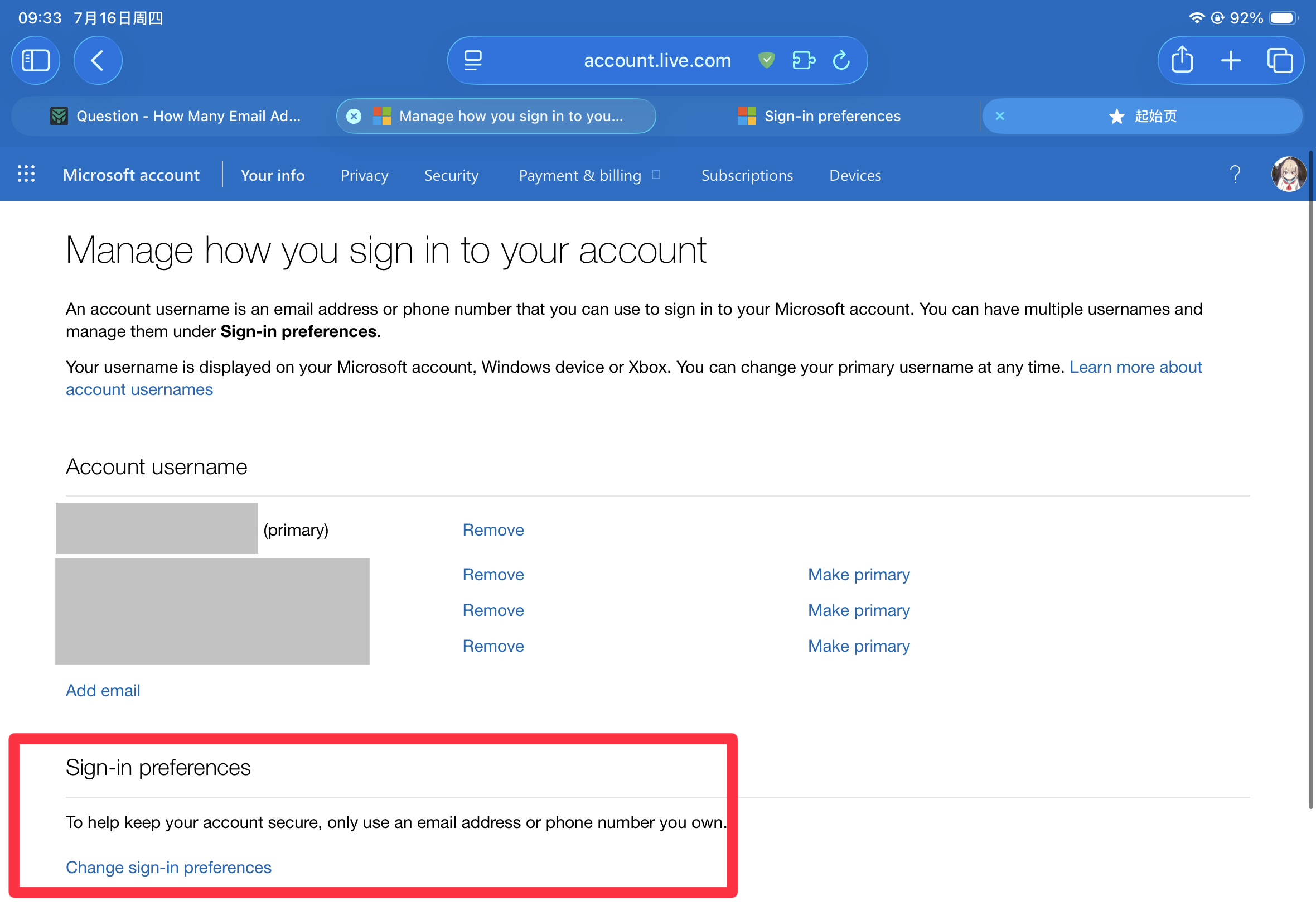Image resolution: width=1316 pixels, height=915 pixels.
Task: Show the tab overview icon
Action: click(1279, 60)
